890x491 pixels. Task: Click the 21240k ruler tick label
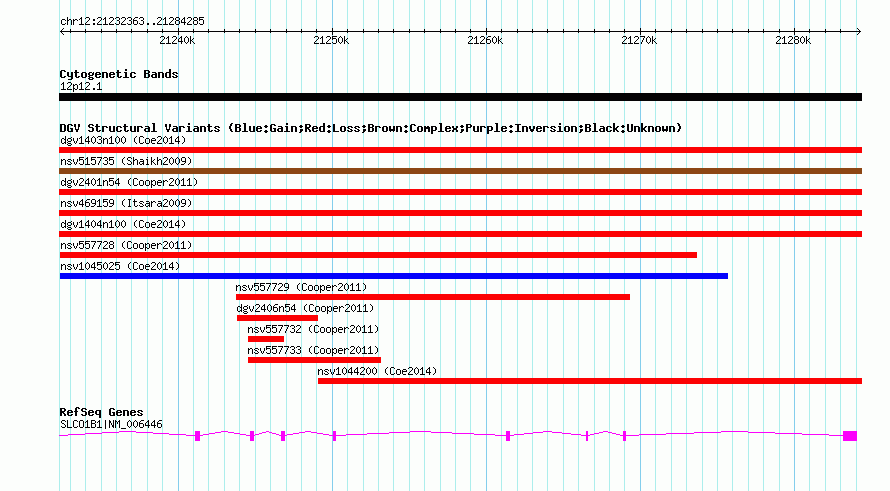point(177,40)
